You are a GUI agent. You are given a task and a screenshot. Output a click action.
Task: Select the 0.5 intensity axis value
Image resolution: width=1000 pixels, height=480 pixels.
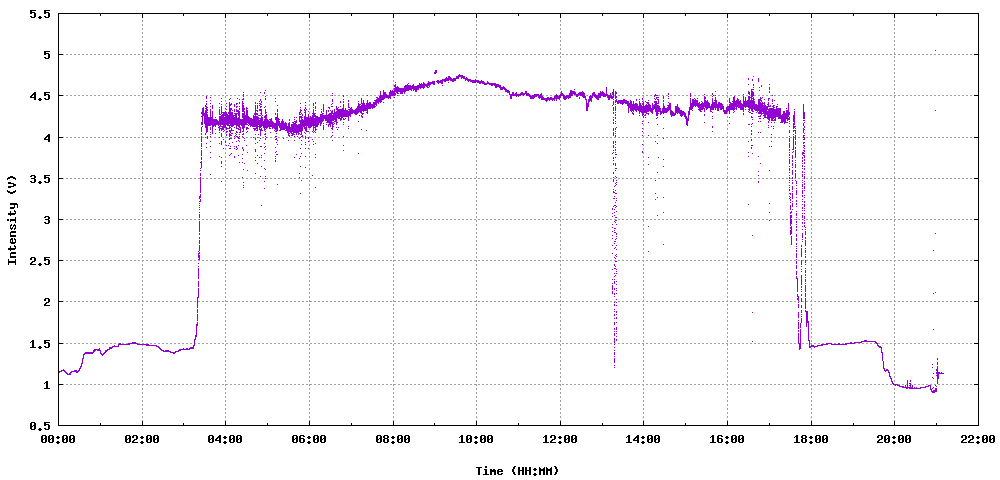tap(40, 426)
